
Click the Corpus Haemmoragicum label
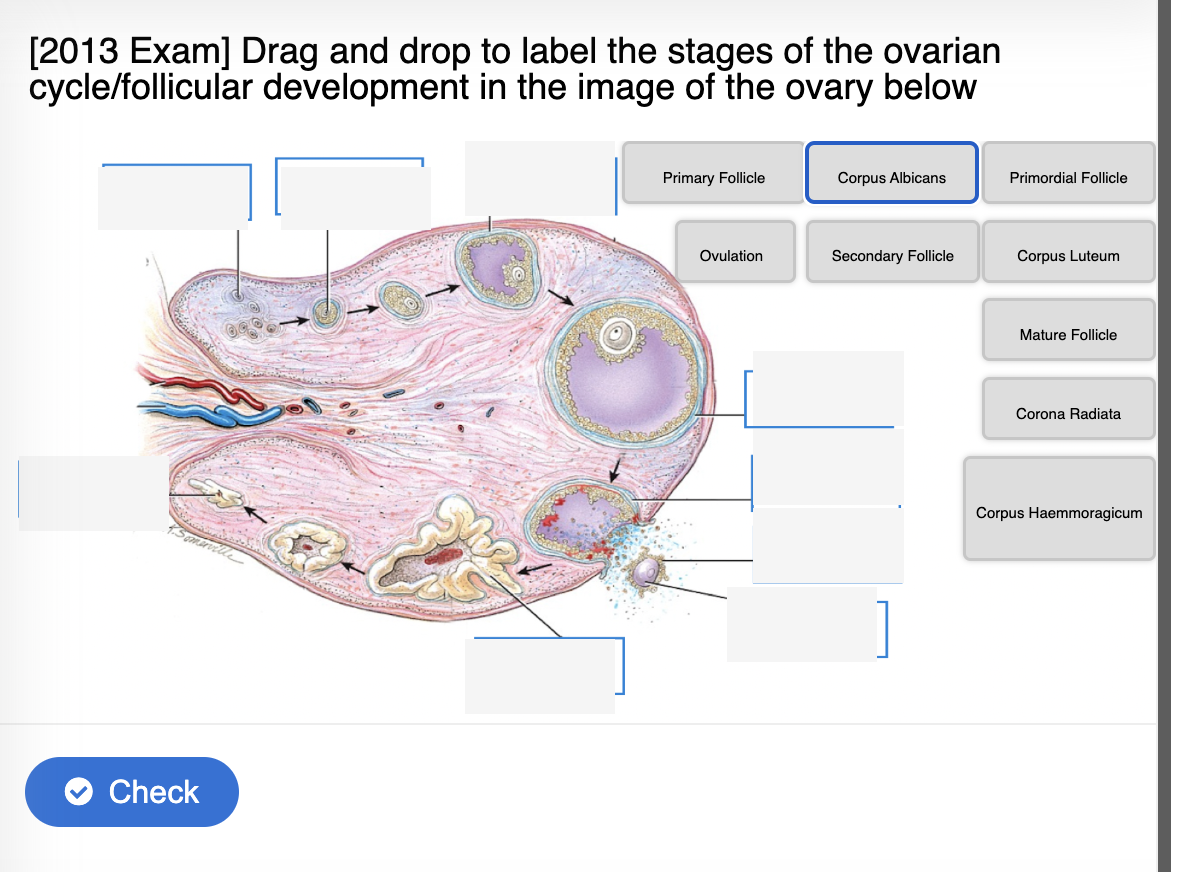pyautogui.click(x=1059, y=511)
